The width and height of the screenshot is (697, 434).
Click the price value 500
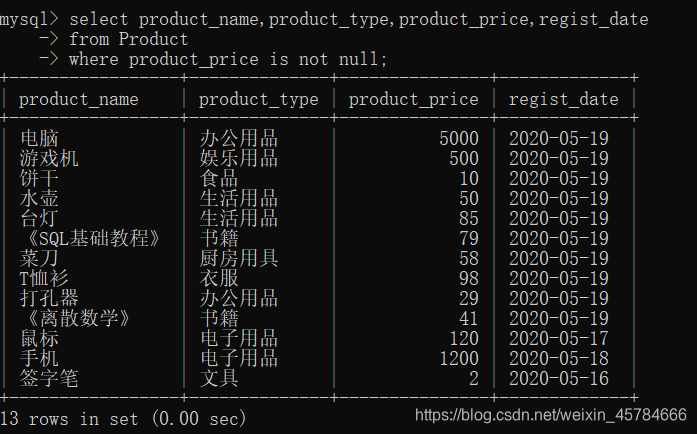pos(464,159)
